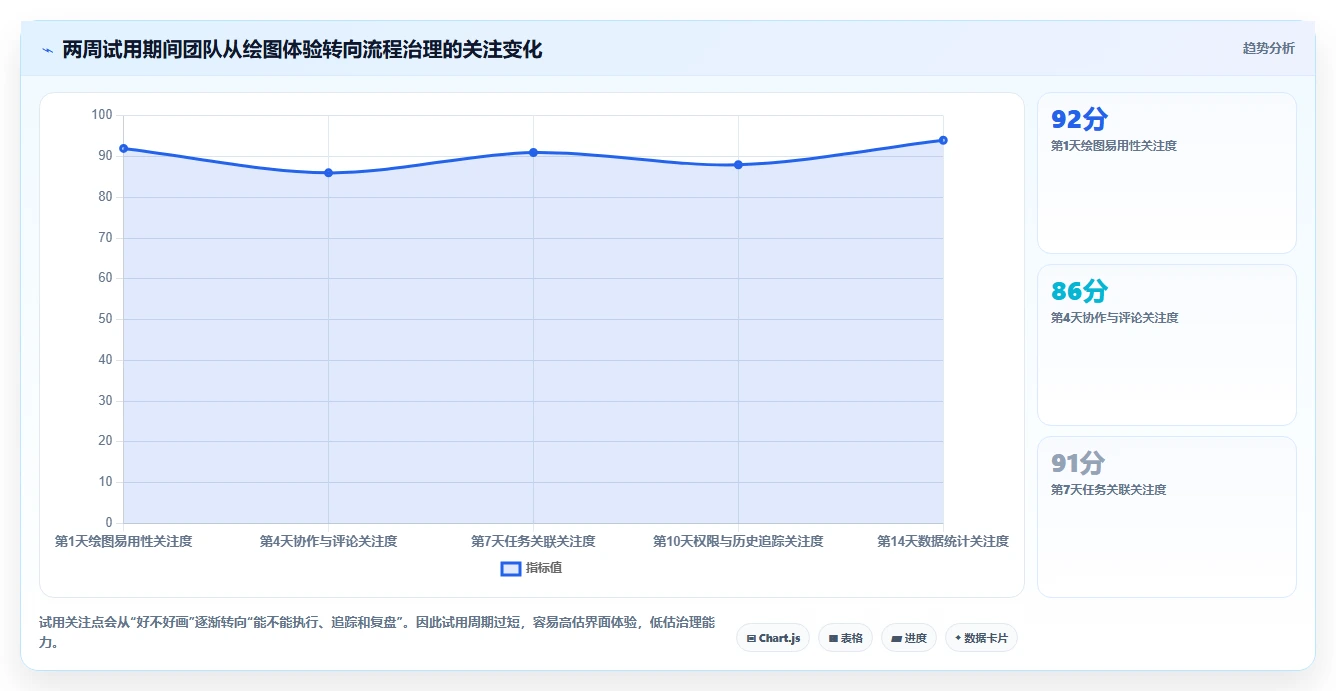Select the 表格 tag chip
1336x691 pixels.
click(x=845, y=638)
